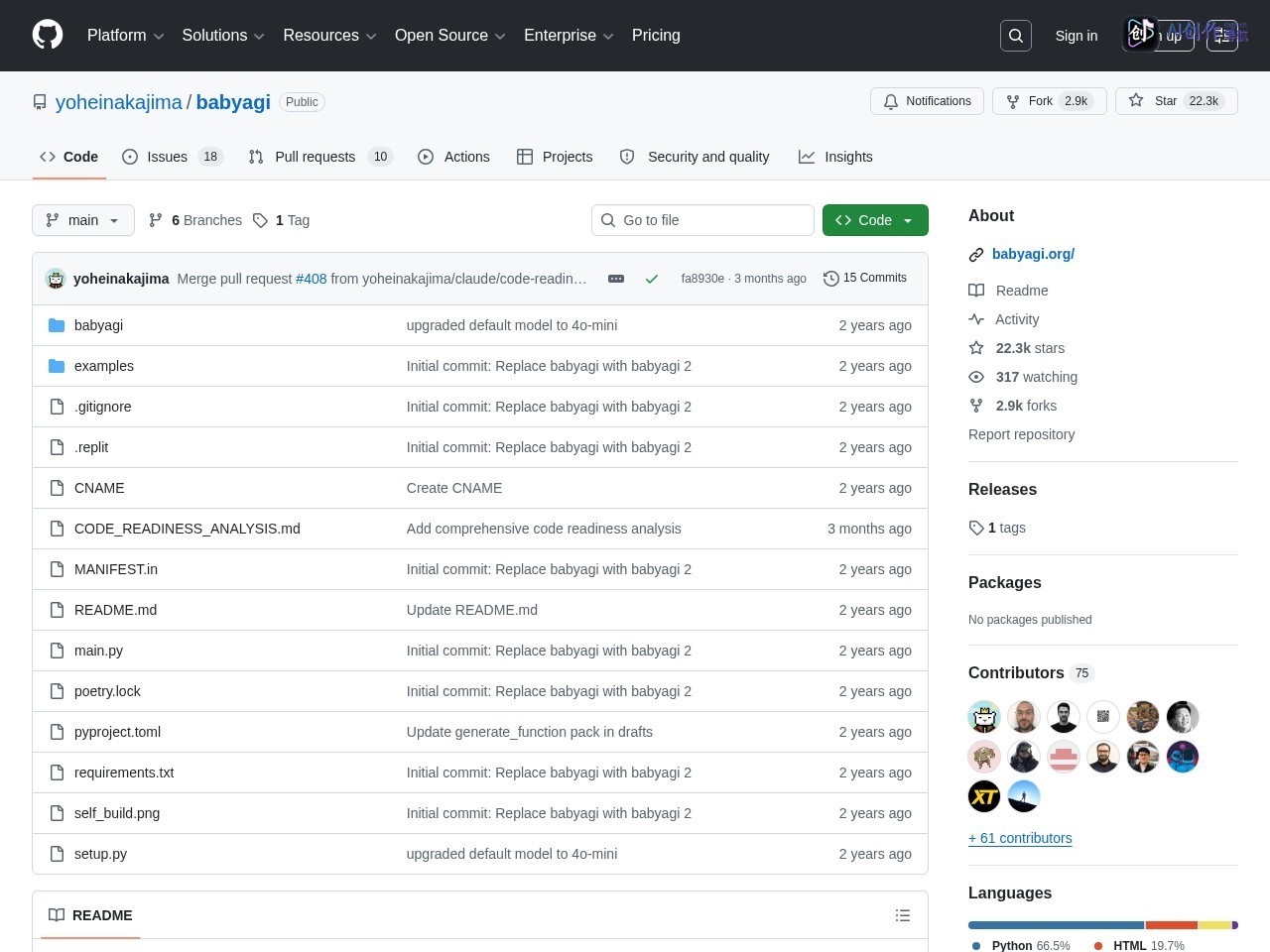
Task: Expand the green Code download dropdown
Action: 875,220
